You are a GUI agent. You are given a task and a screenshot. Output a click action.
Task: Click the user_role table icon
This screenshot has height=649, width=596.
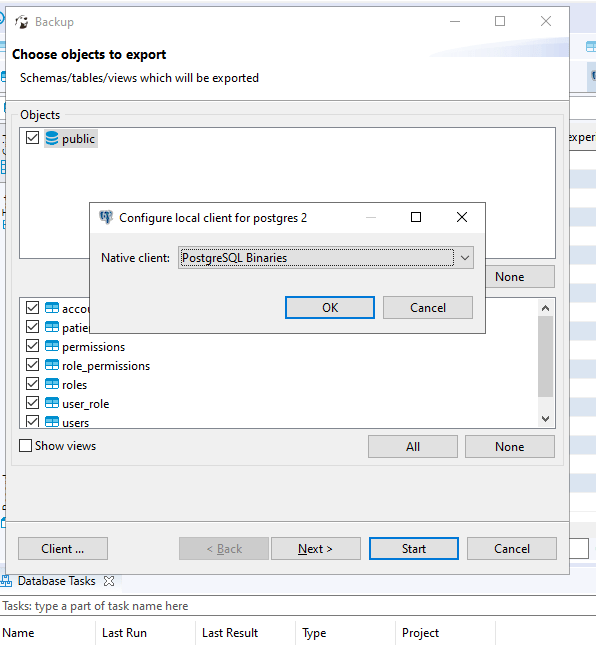pyautogui.click(x=52, y=403)
